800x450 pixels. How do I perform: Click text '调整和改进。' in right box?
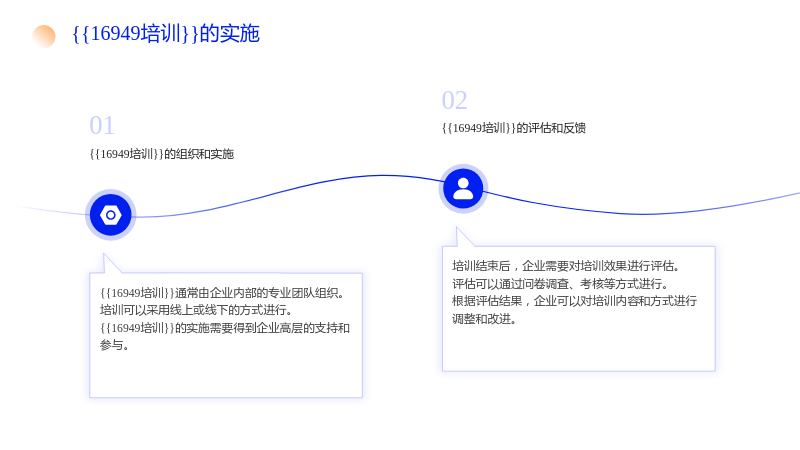tap(484, 319)
